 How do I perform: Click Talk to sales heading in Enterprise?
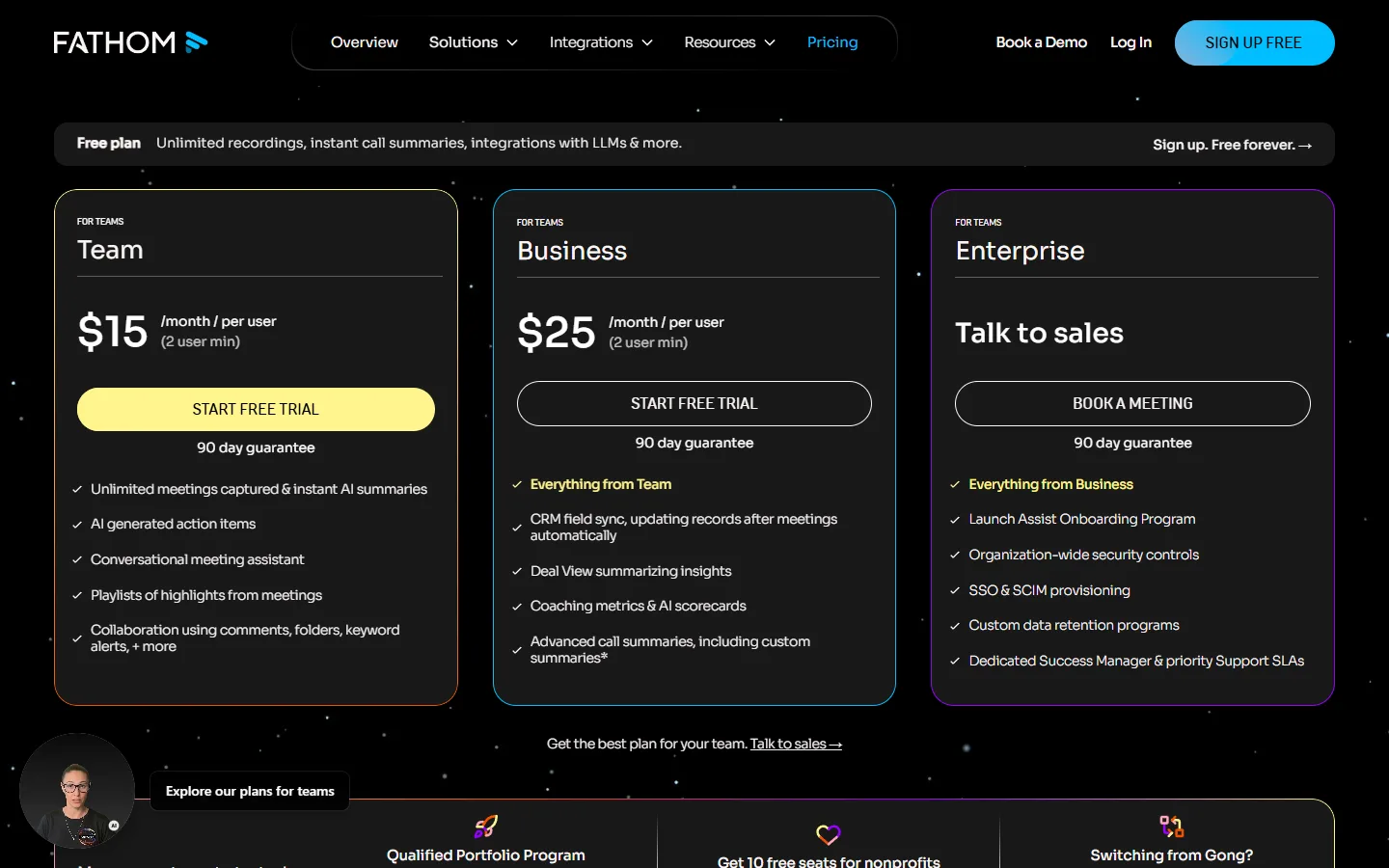coord(1039,333)
